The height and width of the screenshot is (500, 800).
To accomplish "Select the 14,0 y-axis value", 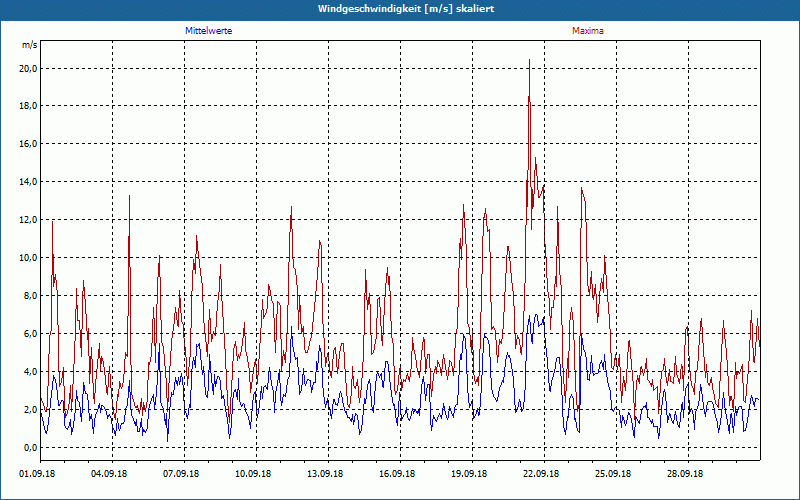I will 28,182.
